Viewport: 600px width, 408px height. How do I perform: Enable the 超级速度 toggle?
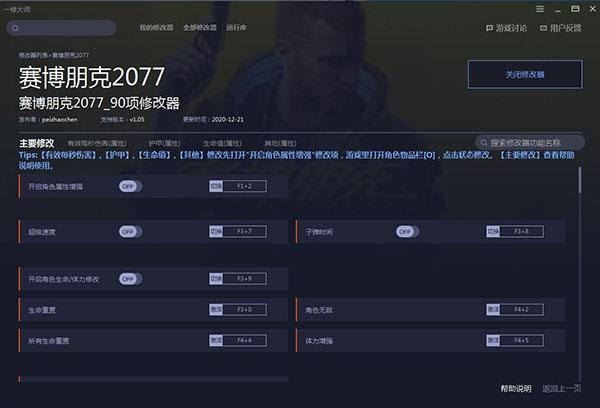128,231
